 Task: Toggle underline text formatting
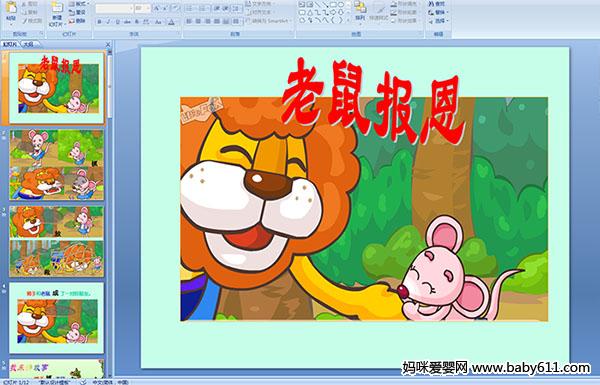(117, 22)
